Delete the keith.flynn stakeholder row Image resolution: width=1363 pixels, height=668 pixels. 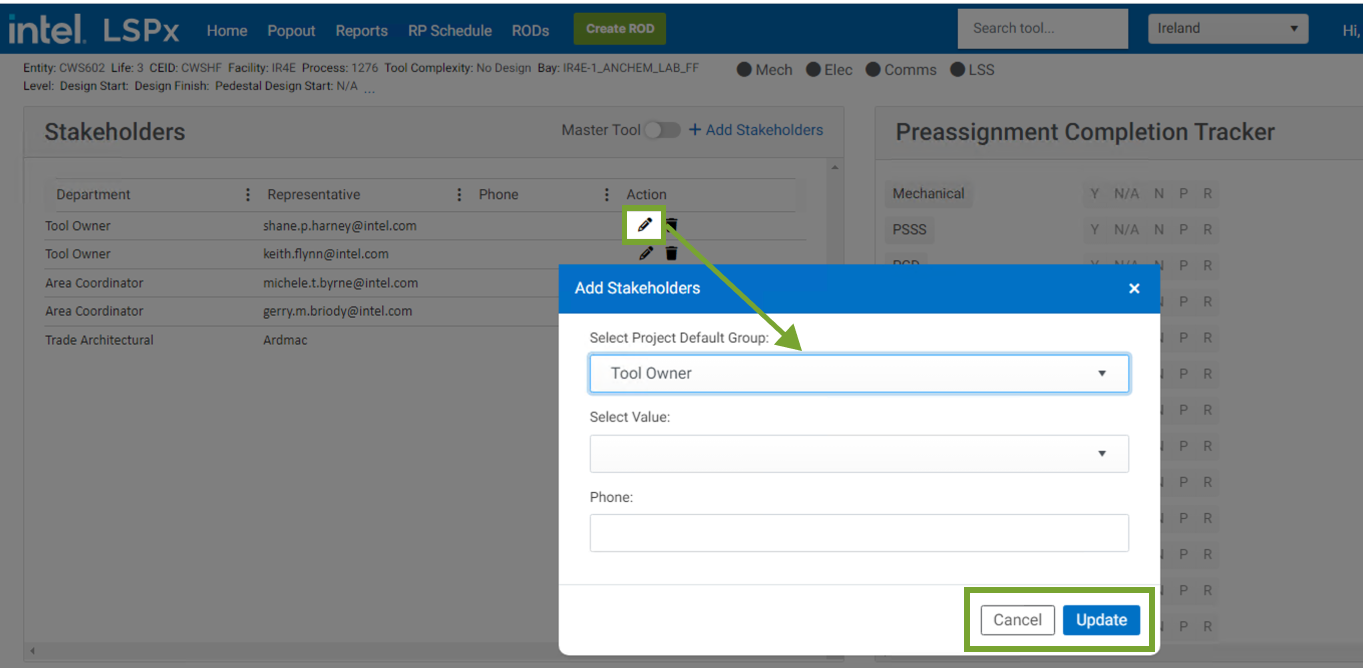click(x=671, y=254)
